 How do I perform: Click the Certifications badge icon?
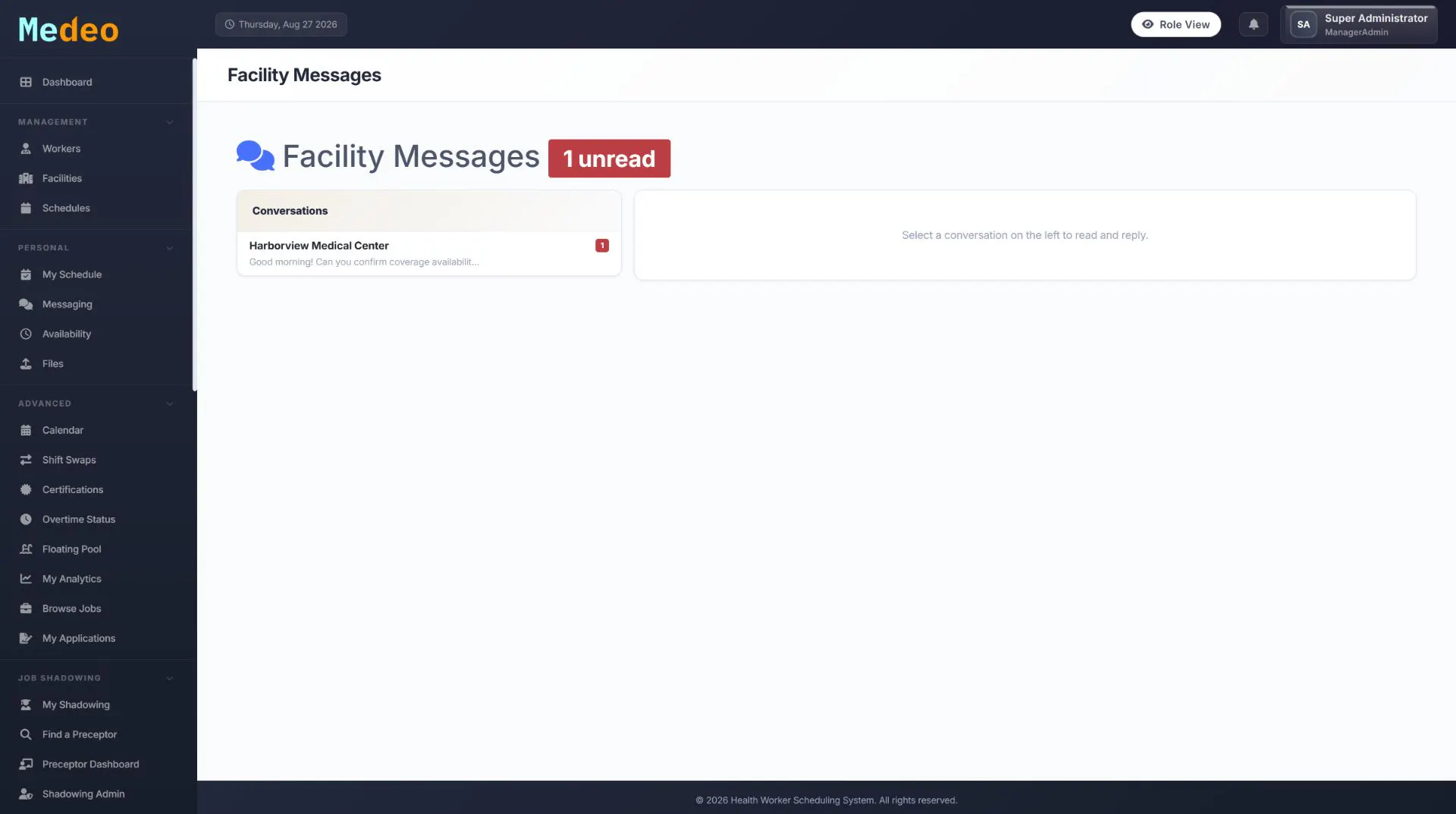tap(26, 489)
